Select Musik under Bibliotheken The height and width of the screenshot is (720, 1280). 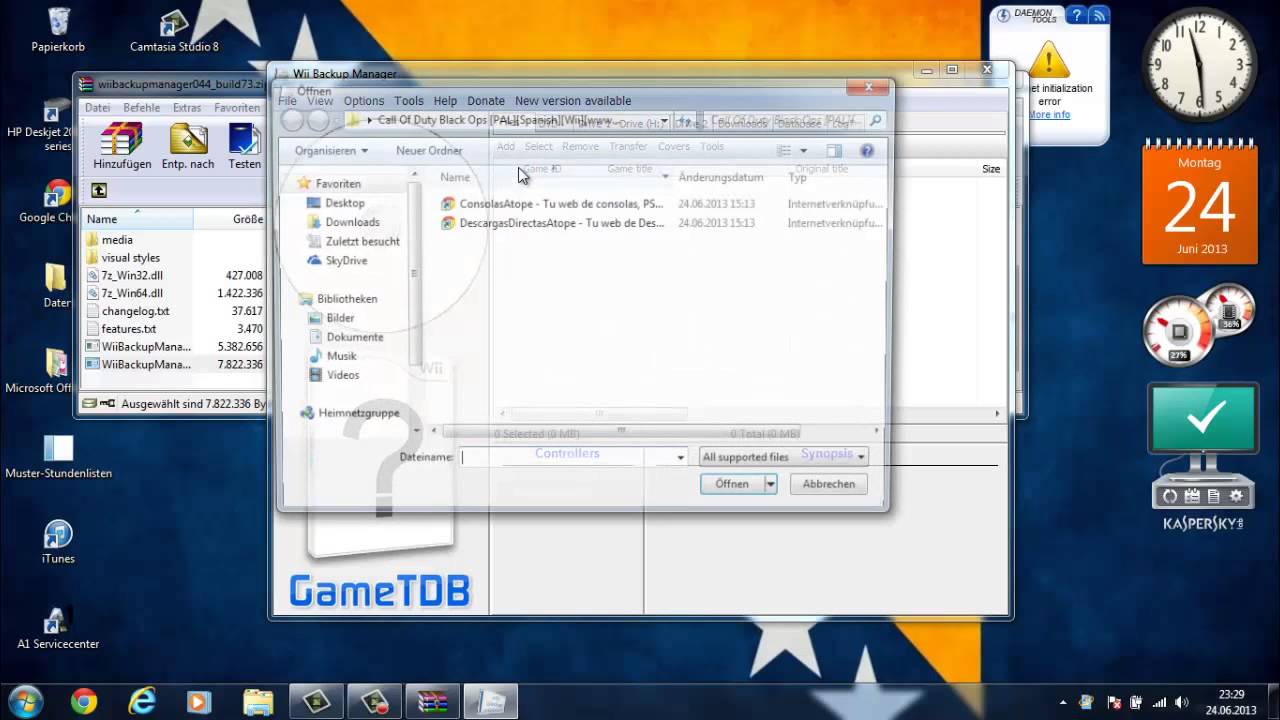[x=341, y=356]
